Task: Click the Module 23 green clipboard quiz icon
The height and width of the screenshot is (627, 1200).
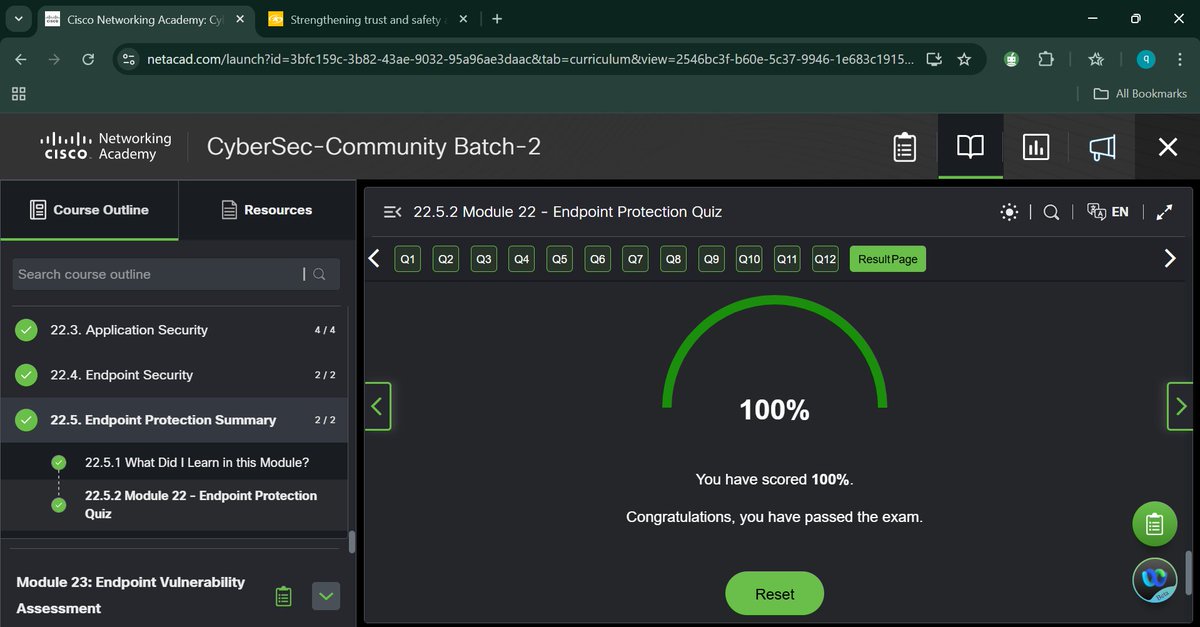Action: click(283, 595)
